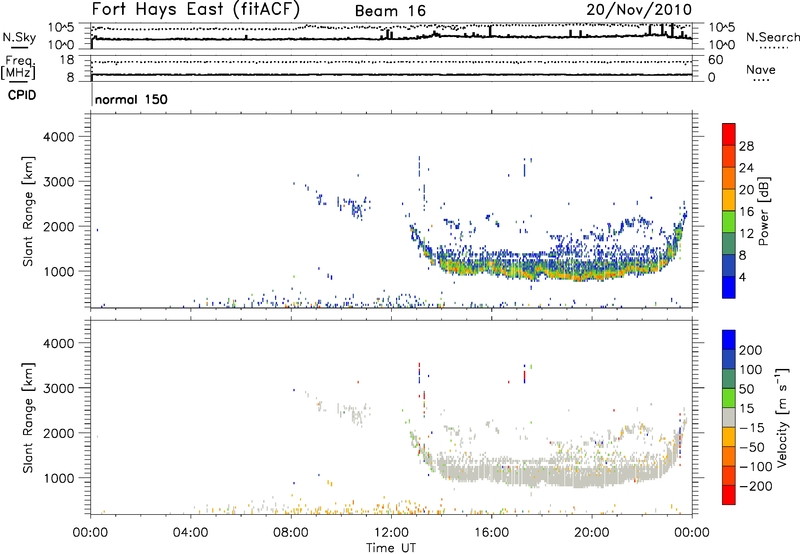Click the '3000' tick on the velocity panel
The width and height of the screenshot is (800, 554).
tap(59, 388)
